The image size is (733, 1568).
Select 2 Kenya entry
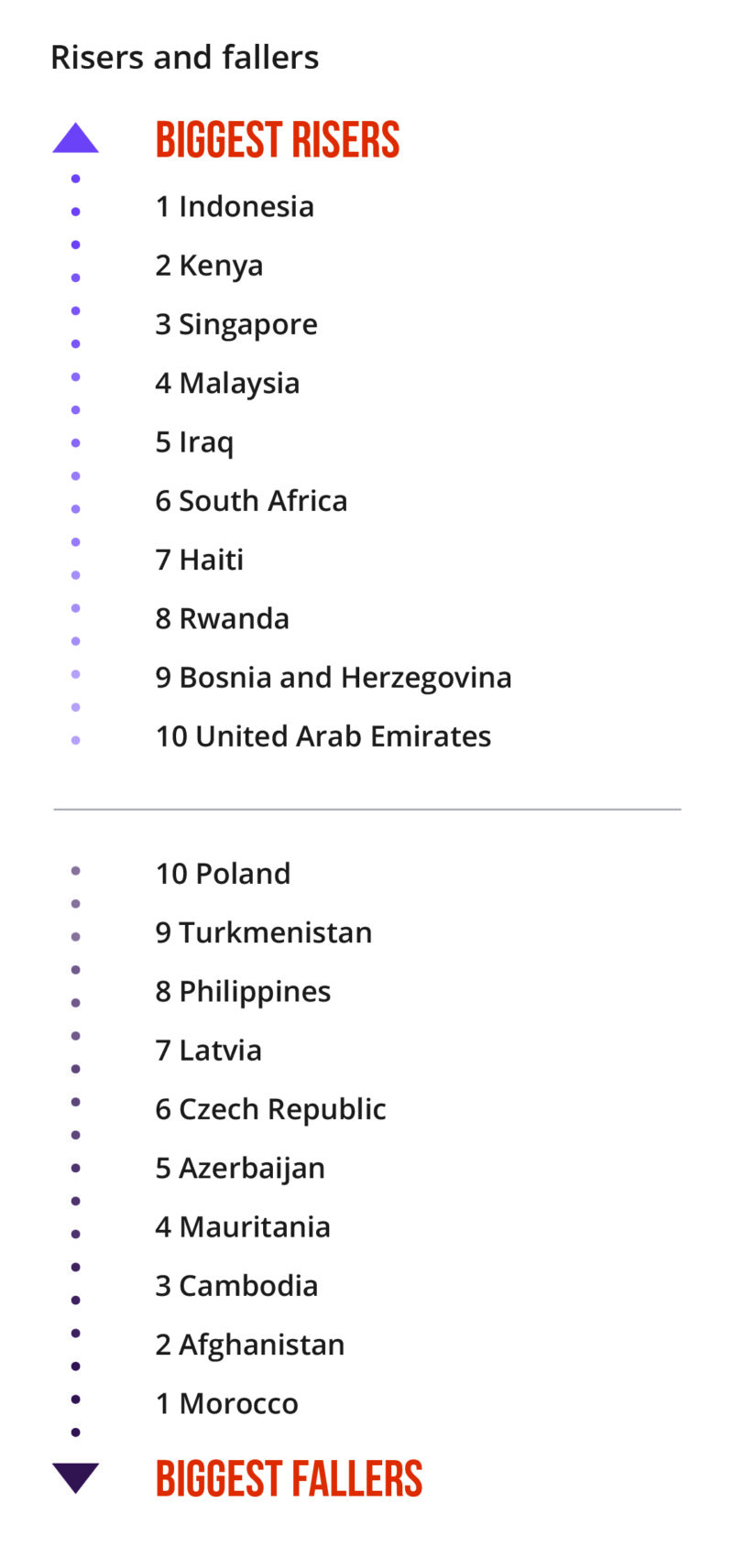[209, 266]
